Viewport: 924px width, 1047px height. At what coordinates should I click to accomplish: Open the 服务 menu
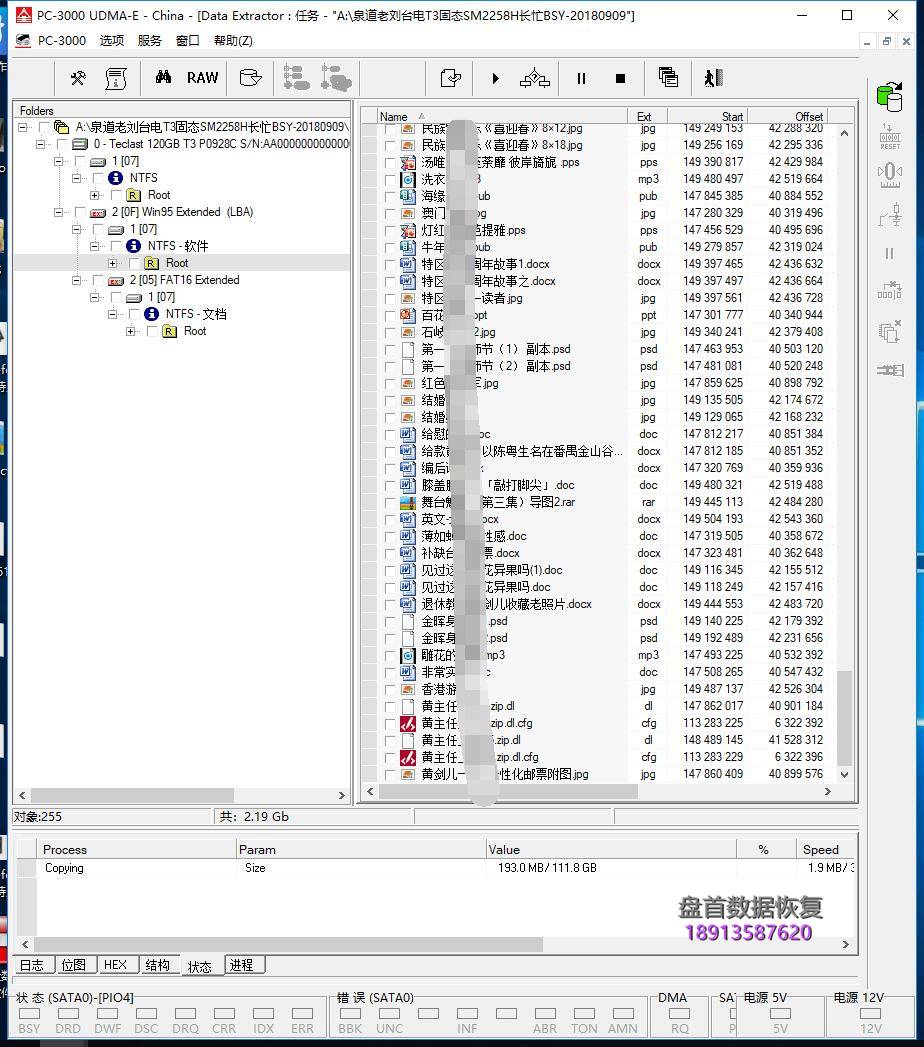click(149, 40)
